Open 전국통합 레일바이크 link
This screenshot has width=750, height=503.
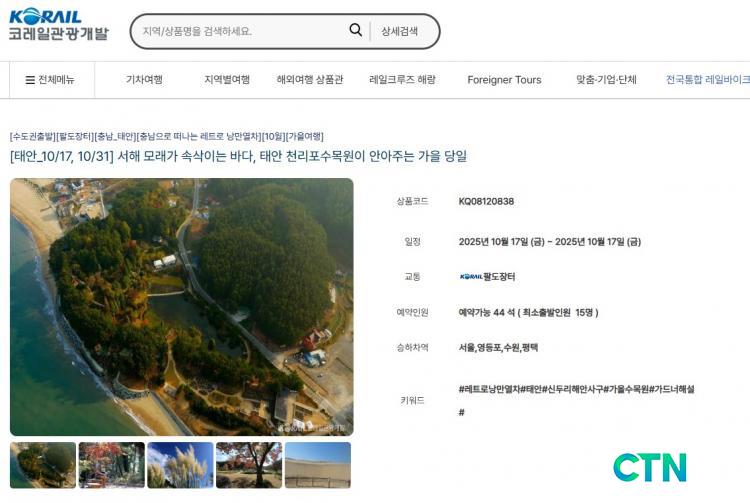tap(708, 80)
